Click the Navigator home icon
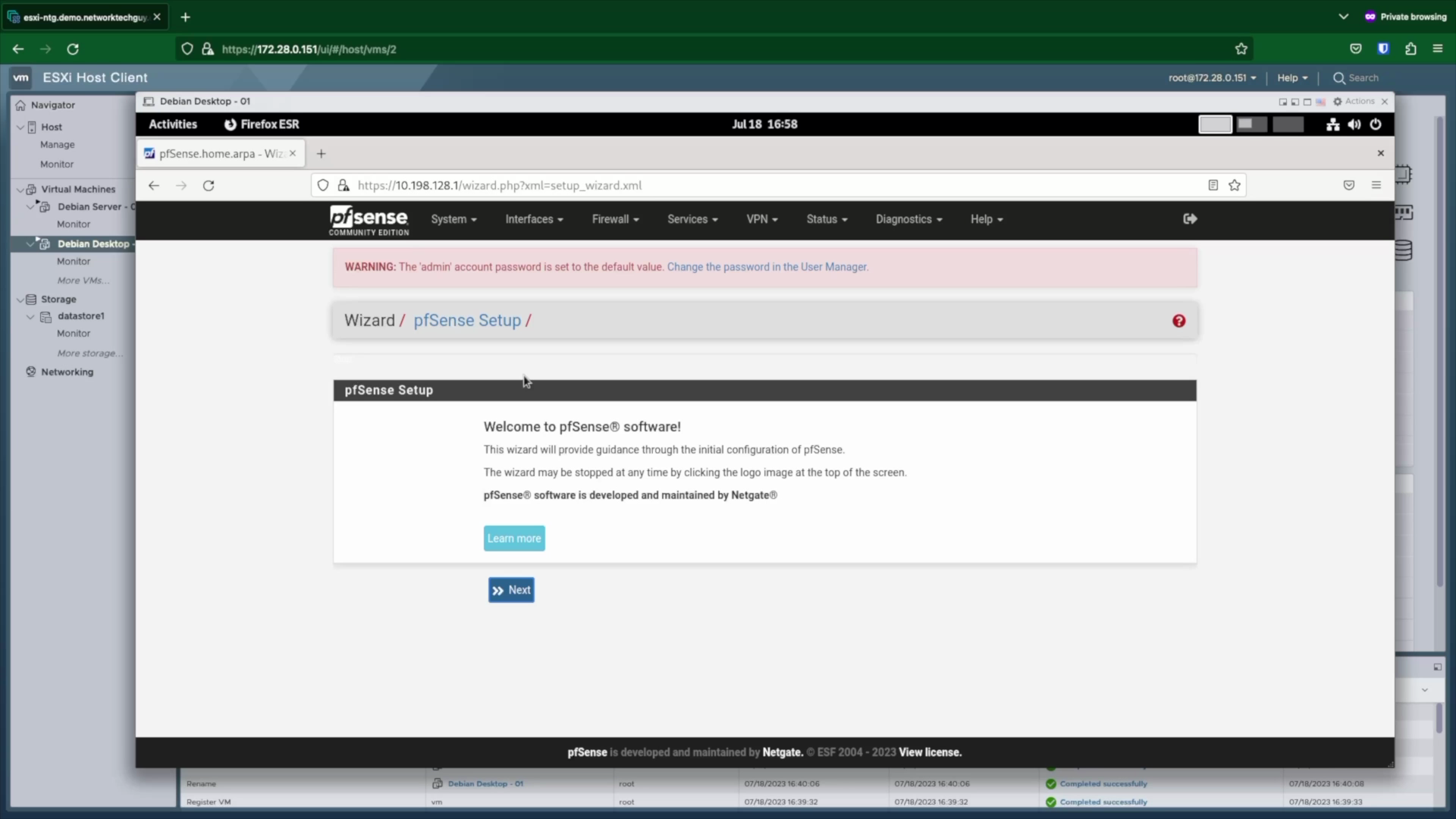The image size is (1456, 819). [20, 105]
